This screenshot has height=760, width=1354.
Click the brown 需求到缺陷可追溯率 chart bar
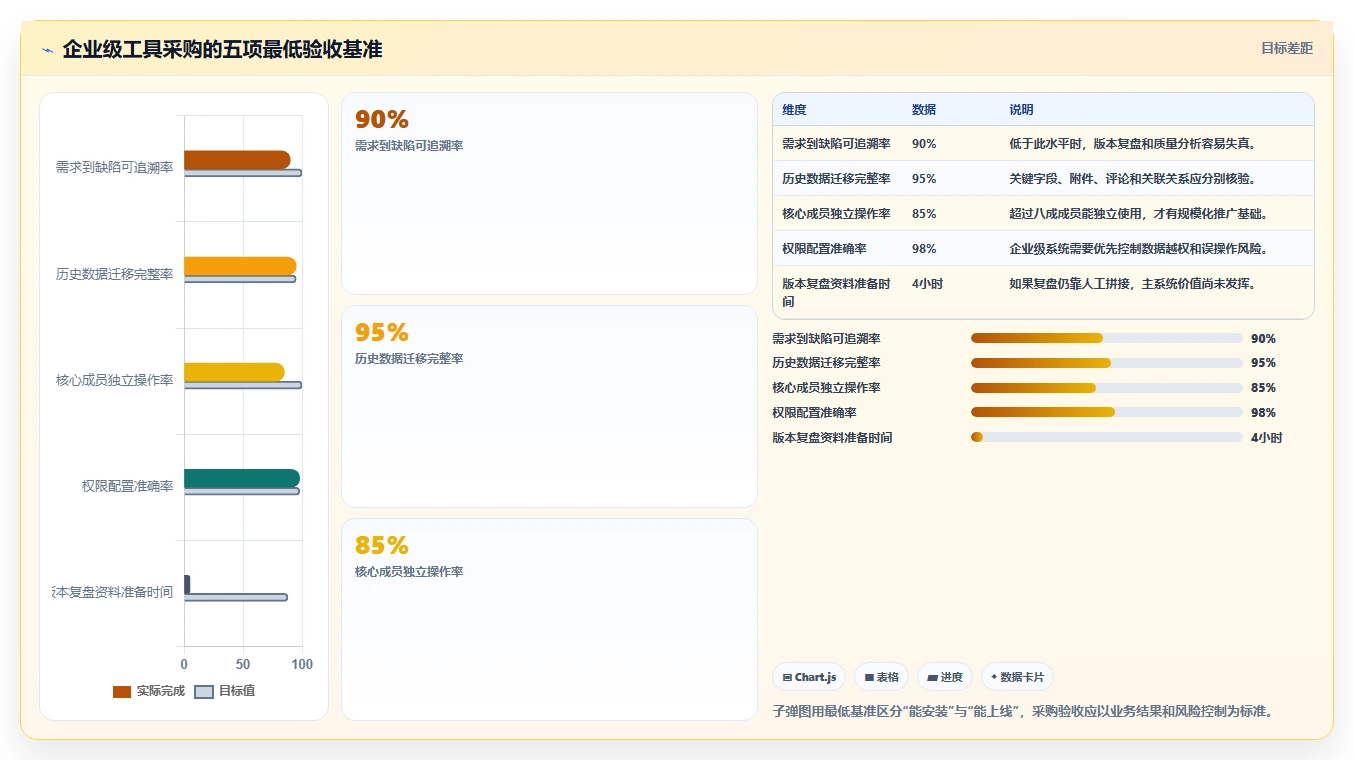237,160
